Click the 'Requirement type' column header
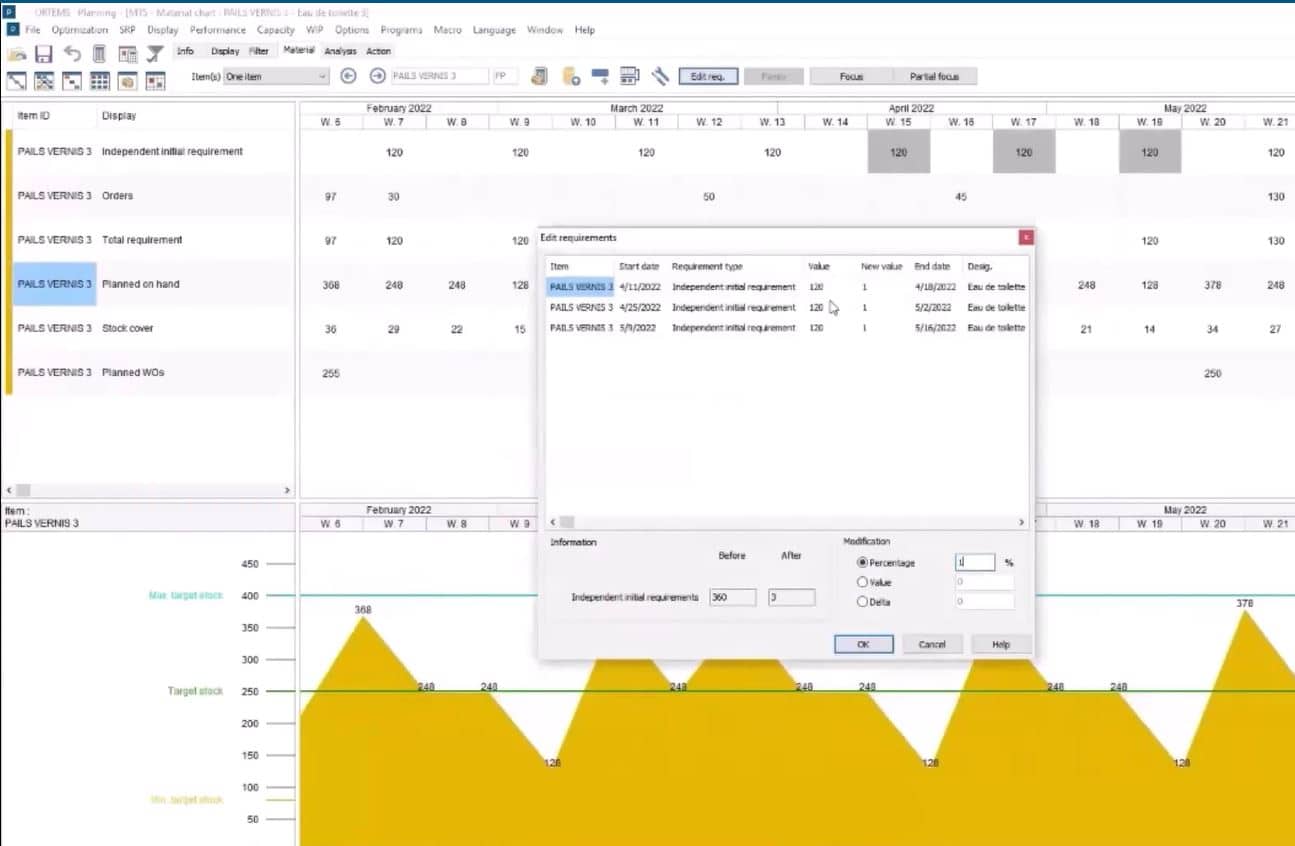Viewport: 1295px width, 846px height. pos(707,267)
